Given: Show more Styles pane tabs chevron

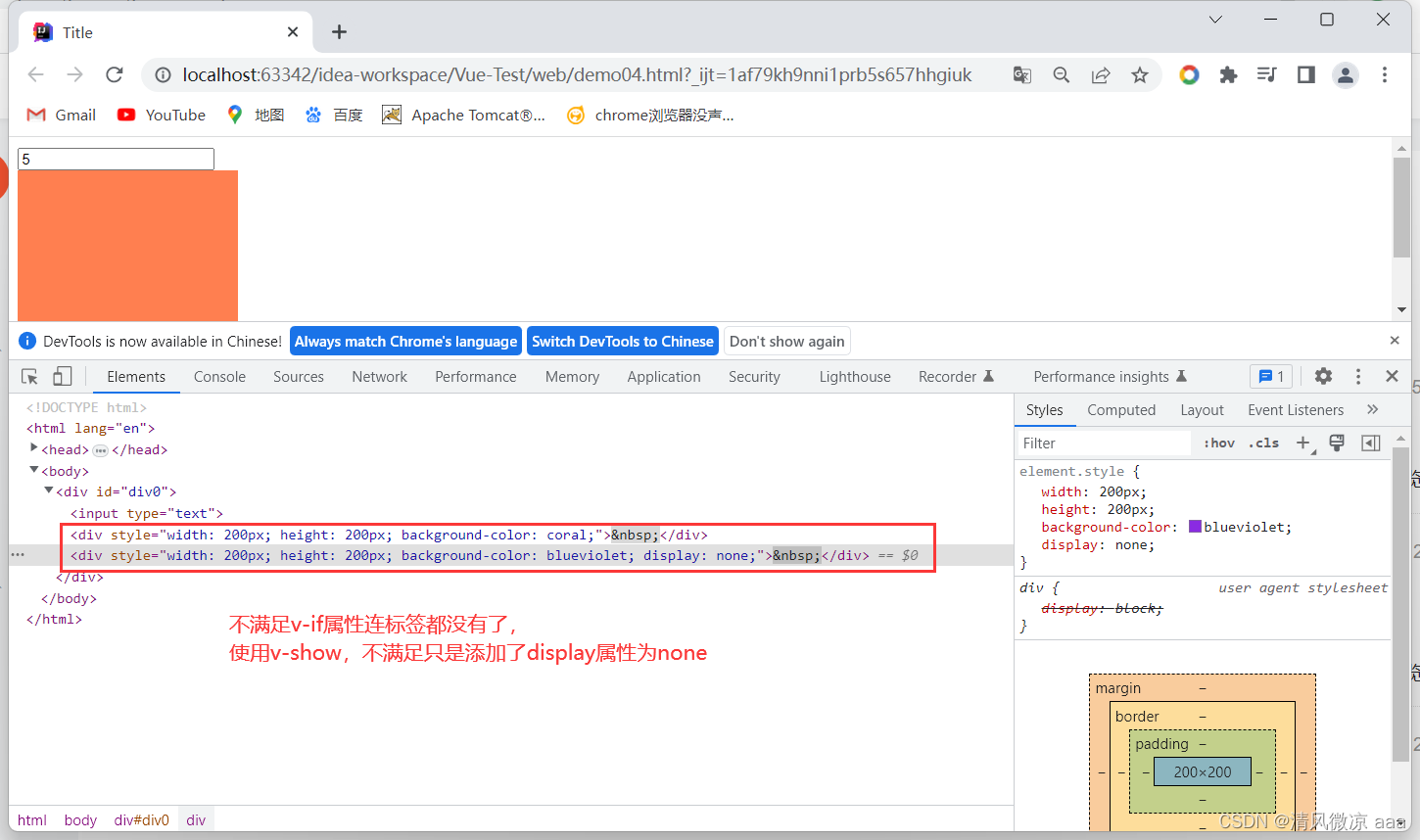Looking at the screenshot, I should pyautogui.click(x=1372, y=409).
